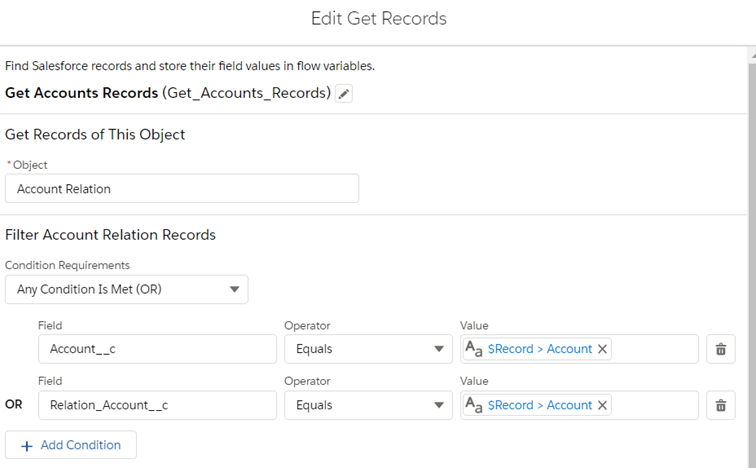Expand the Operator dropdown for Account__c
Image resolution: width=756 pixels, height=468 pixels.
tap(367, 349)
